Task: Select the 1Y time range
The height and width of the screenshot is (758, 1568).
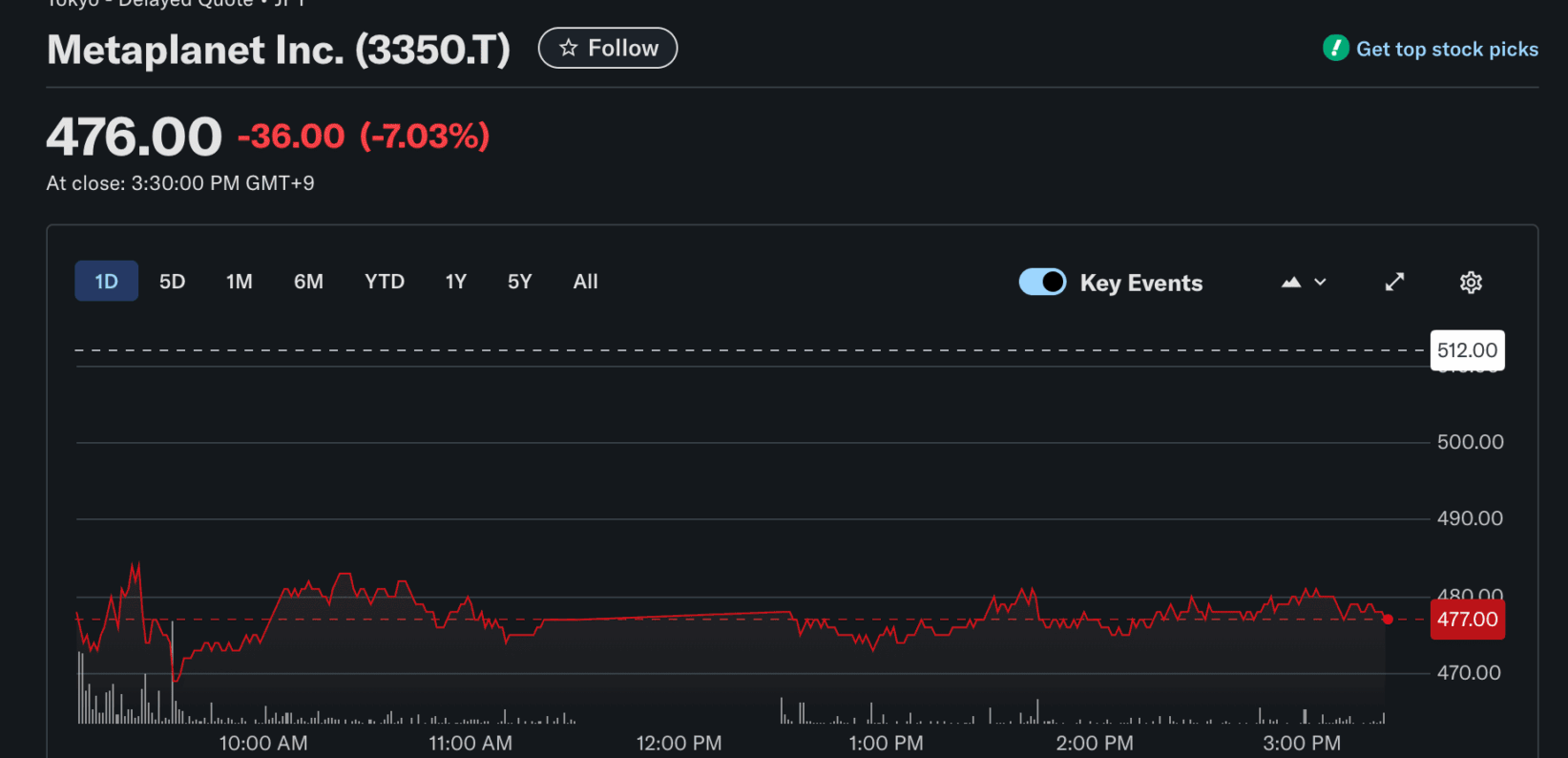Action: [x=455, y=282]
